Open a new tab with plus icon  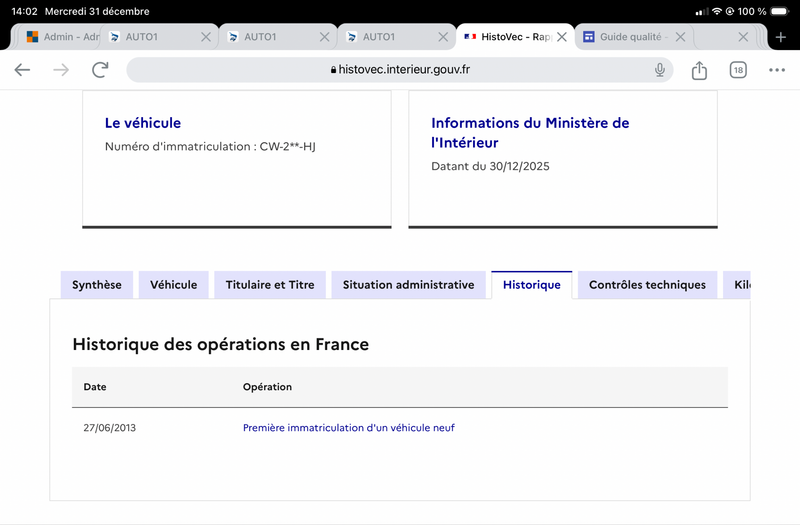pos(781,37)
